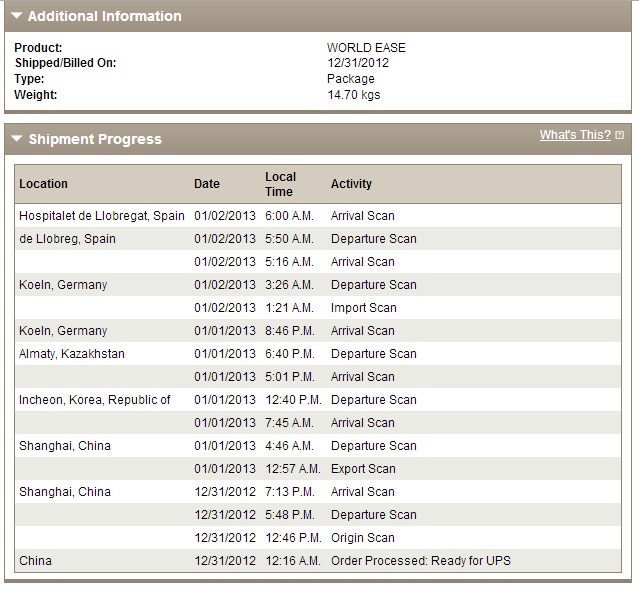The height and width of the screenshot is (590, 639).
Task: Click the Additional Information header title
Action: [x=105, y=16]
